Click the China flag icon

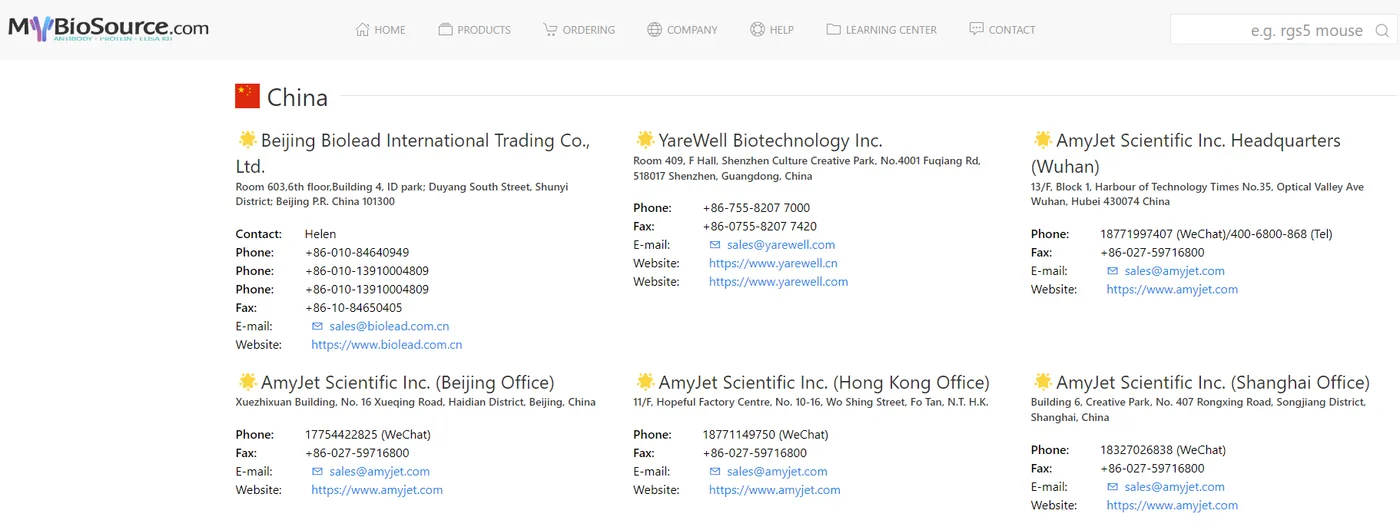click(x=247, y=96)
